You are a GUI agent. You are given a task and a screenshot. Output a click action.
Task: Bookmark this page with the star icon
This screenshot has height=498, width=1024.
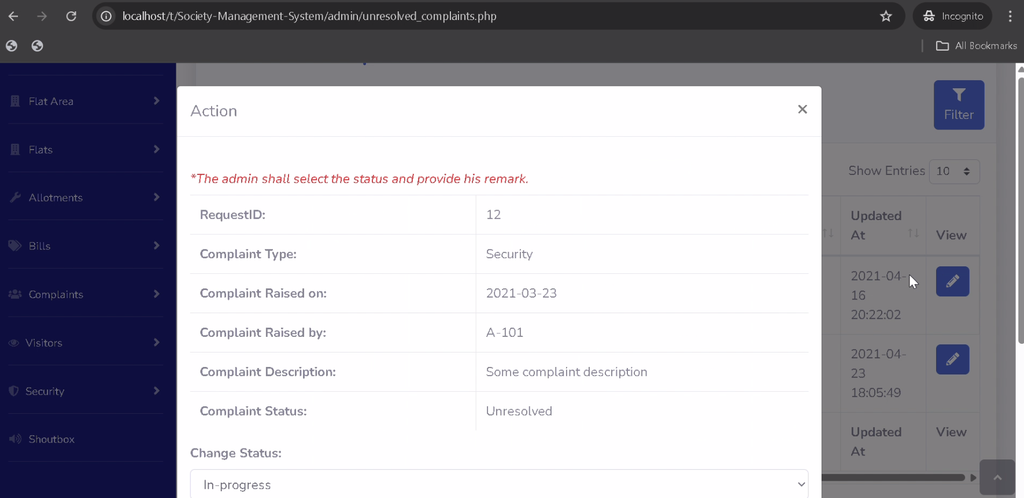[886, 16]
